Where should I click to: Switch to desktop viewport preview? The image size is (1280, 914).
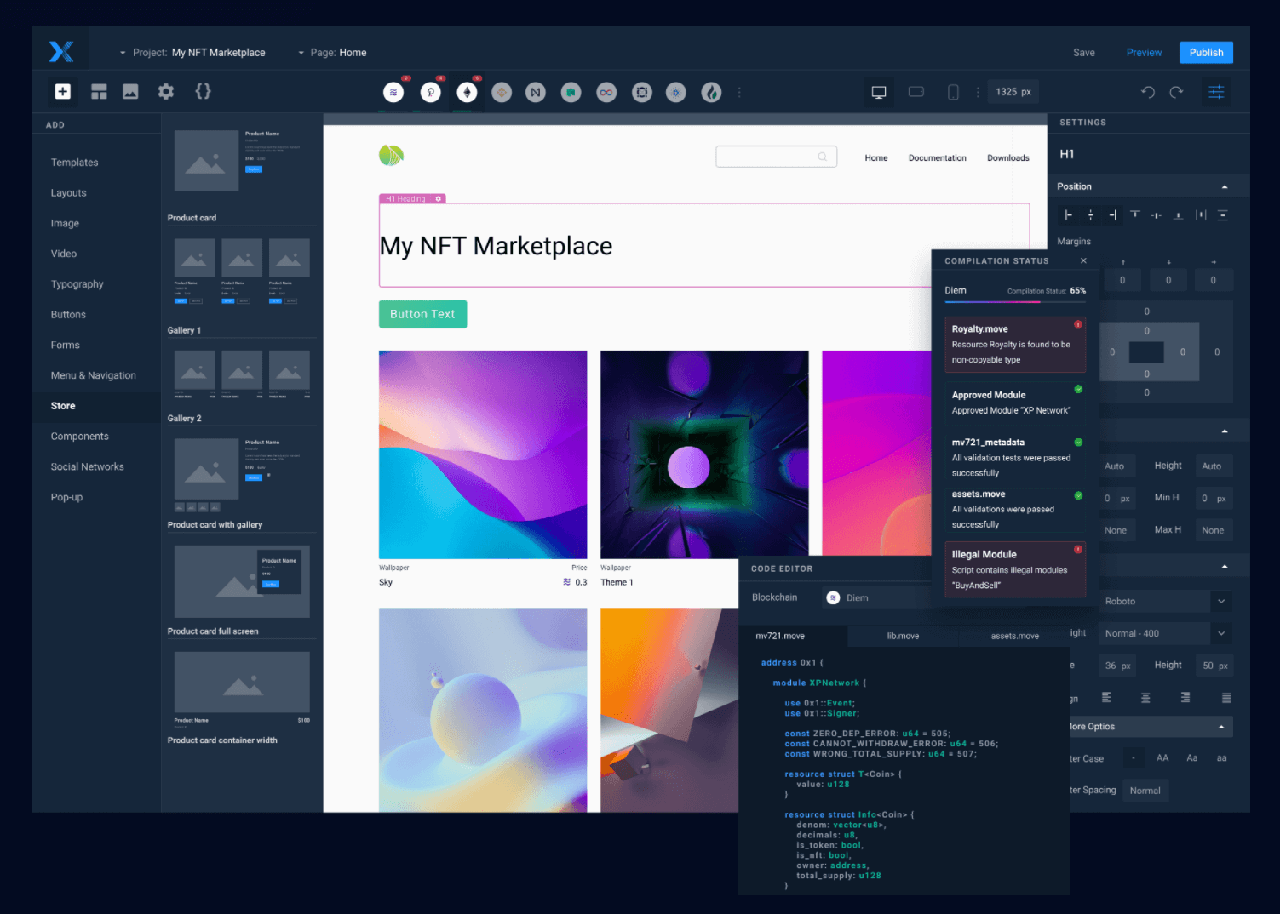(879, 92)
